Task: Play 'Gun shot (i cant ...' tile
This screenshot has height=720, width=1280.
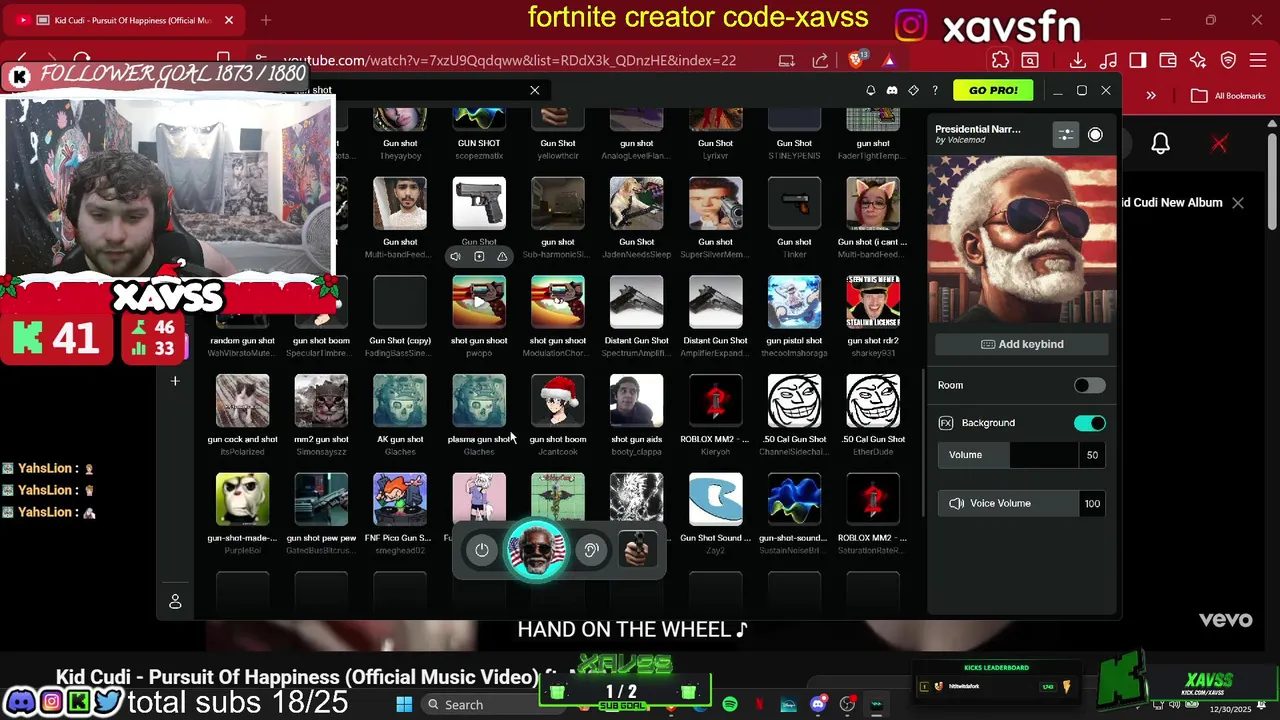Action: [x=873, y=203]
